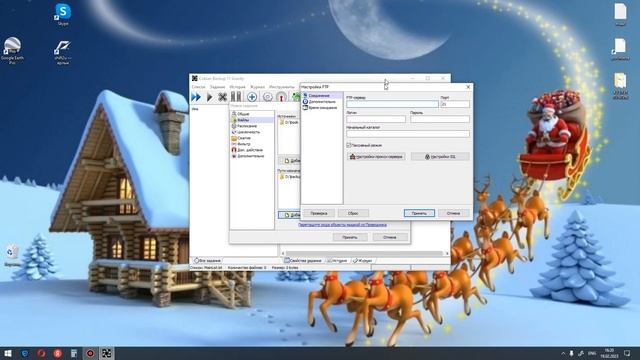Select the Recycle Bin desktop icon
Image resolution: width=640 pixels, height=360 pixels.
coord(12,256)
